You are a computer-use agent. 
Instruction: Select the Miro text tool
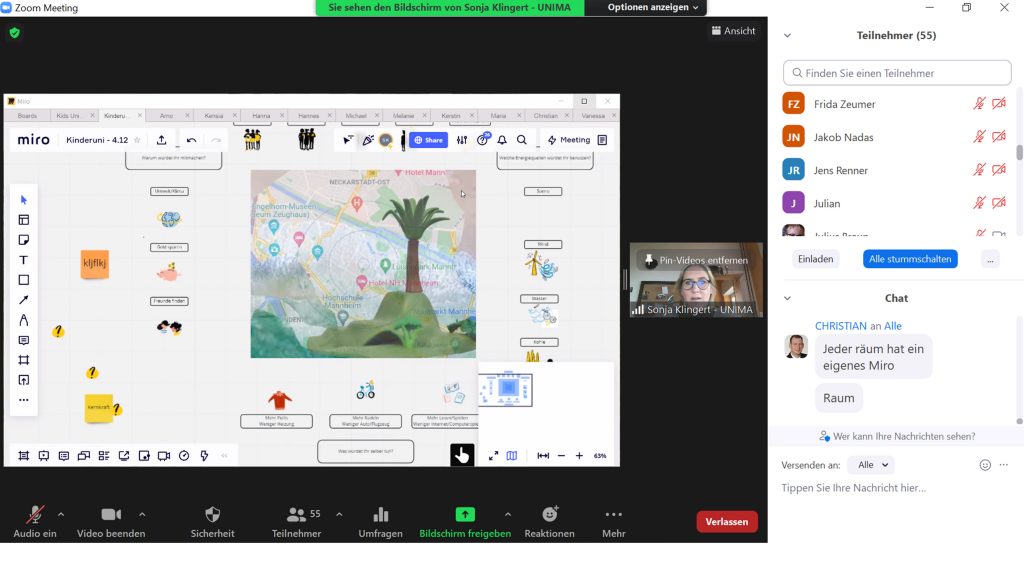tap(24, 260)
